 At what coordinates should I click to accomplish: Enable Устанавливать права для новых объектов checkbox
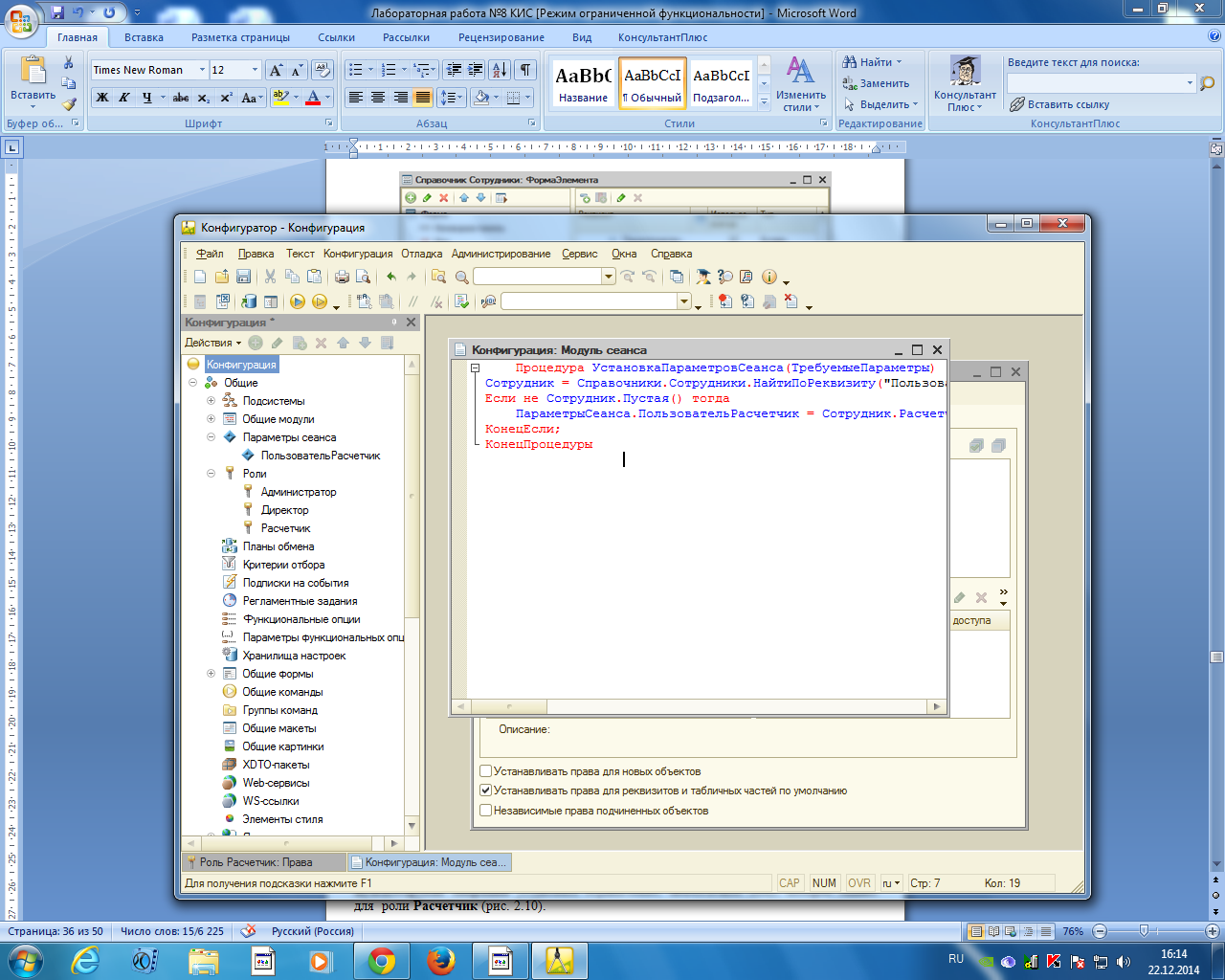point(485,771)
